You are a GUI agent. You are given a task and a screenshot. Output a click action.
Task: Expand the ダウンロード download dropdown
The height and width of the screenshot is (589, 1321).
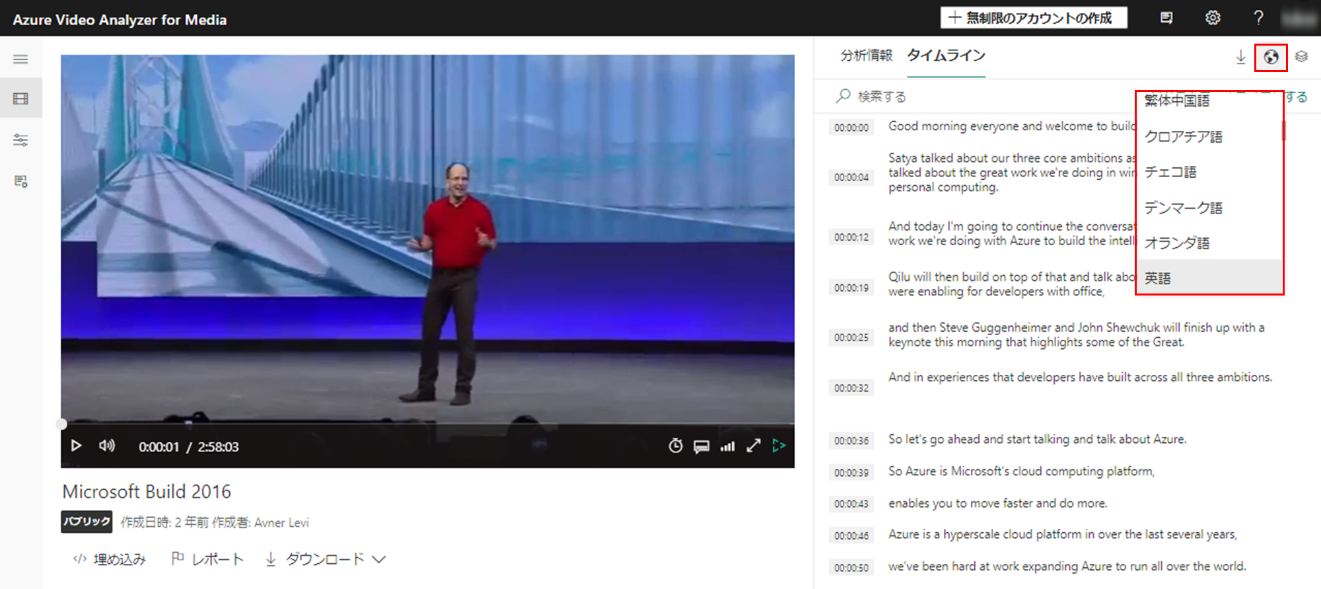pos(325,559)
